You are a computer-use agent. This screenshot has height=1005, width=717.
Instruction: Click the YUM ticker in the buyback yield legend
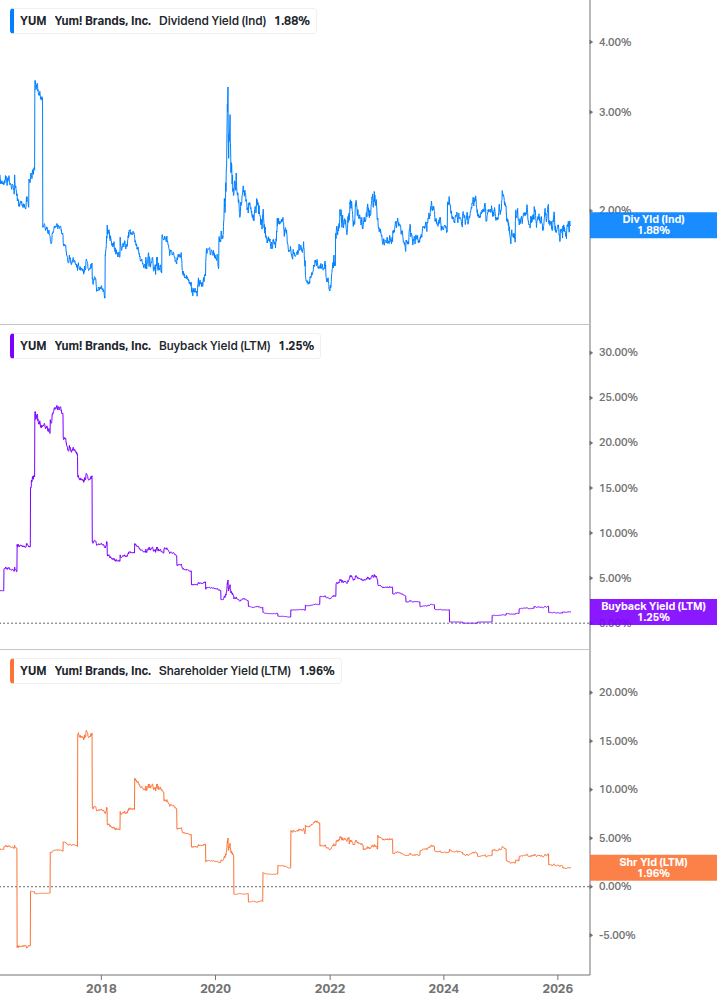33,346
